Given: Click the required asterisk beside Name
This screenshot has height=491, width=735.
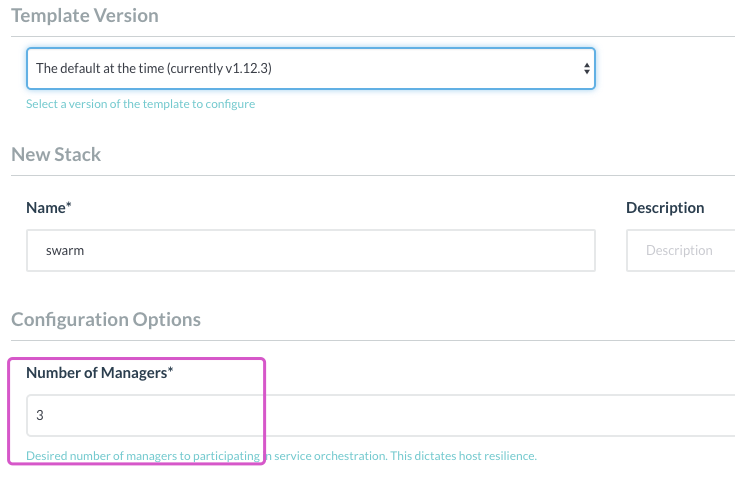Looking at the screenshot, I should coord(69,207).
